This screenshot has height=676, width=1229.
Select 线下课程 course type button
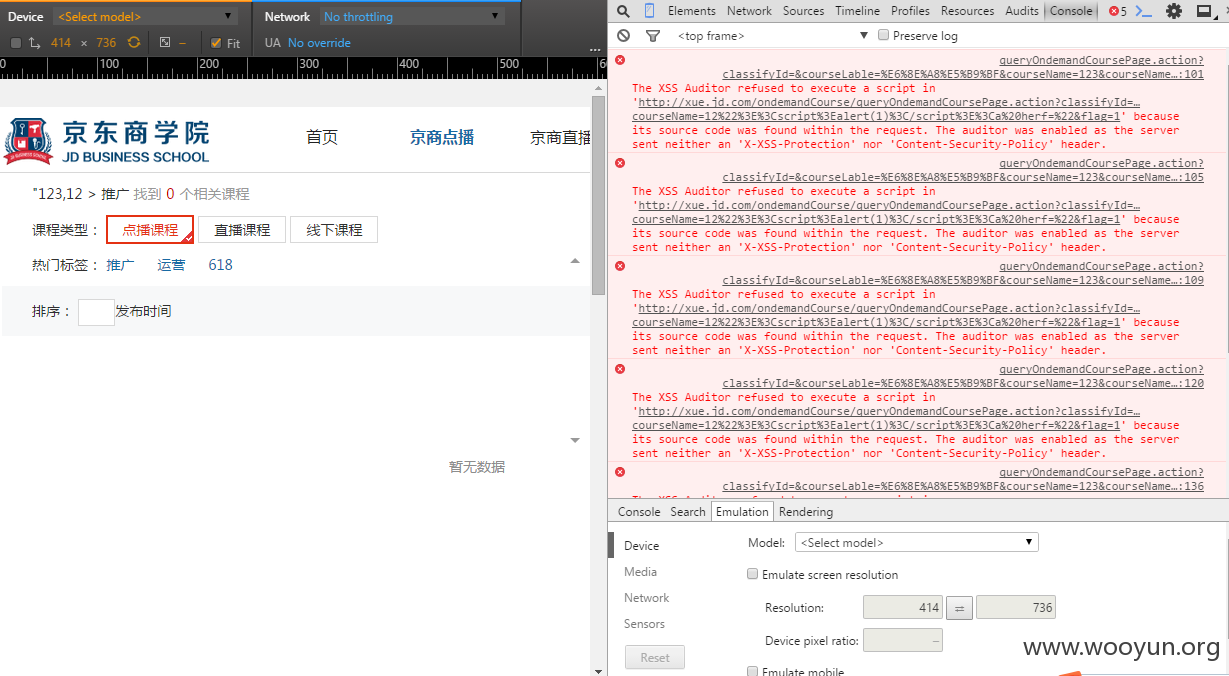[x=334, y=230]
